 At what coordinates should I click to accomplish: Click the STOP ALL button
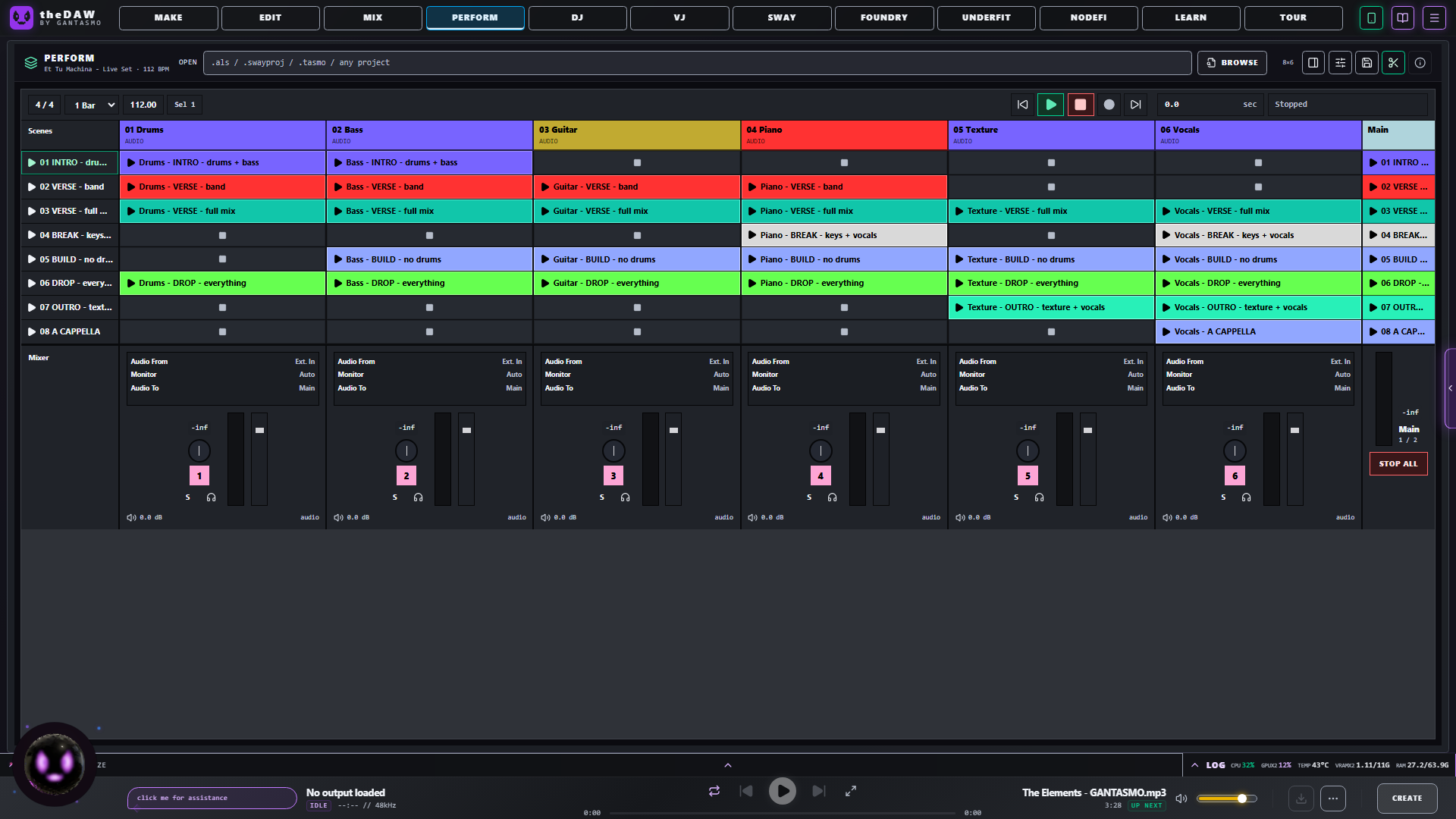click(x=1398, y=464)
